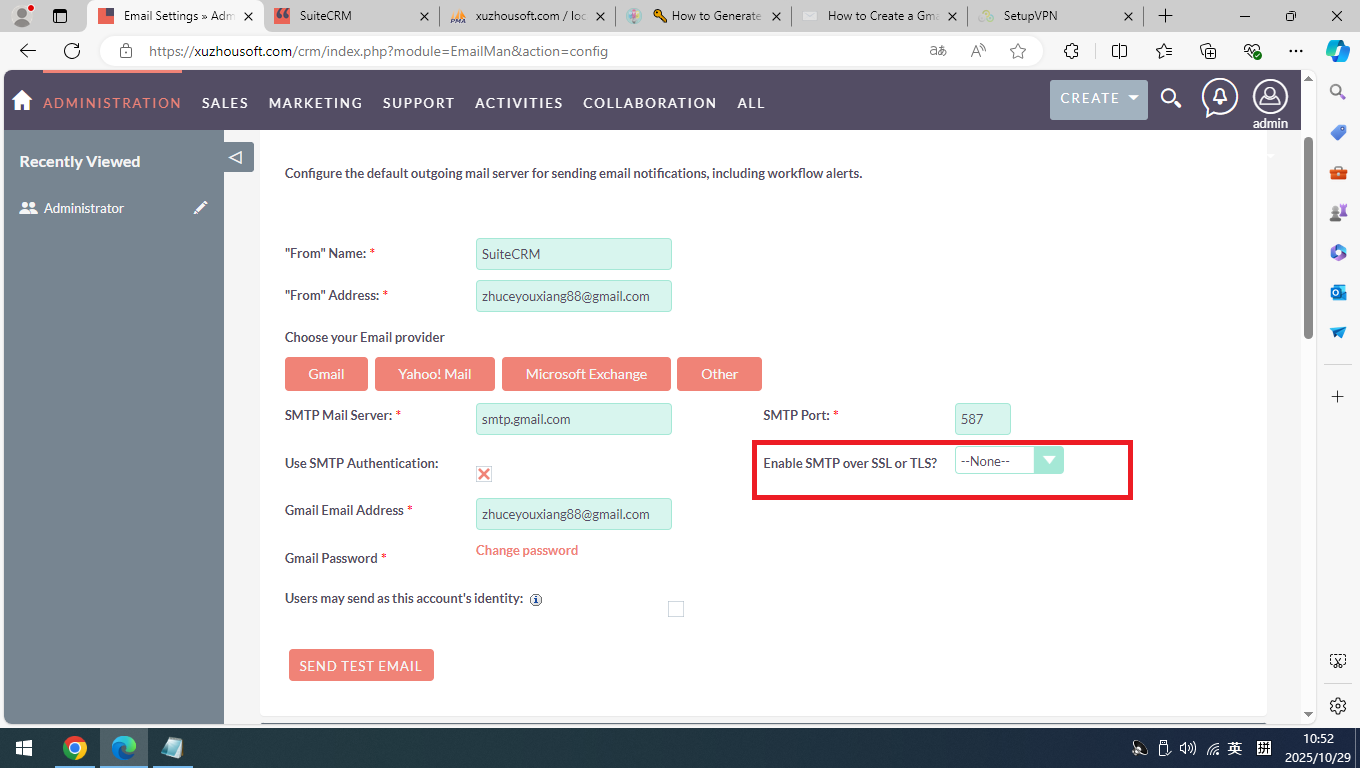Refresh the page in the browser
The width and height of the screenshot is (1360, 768).
(72, 51)
